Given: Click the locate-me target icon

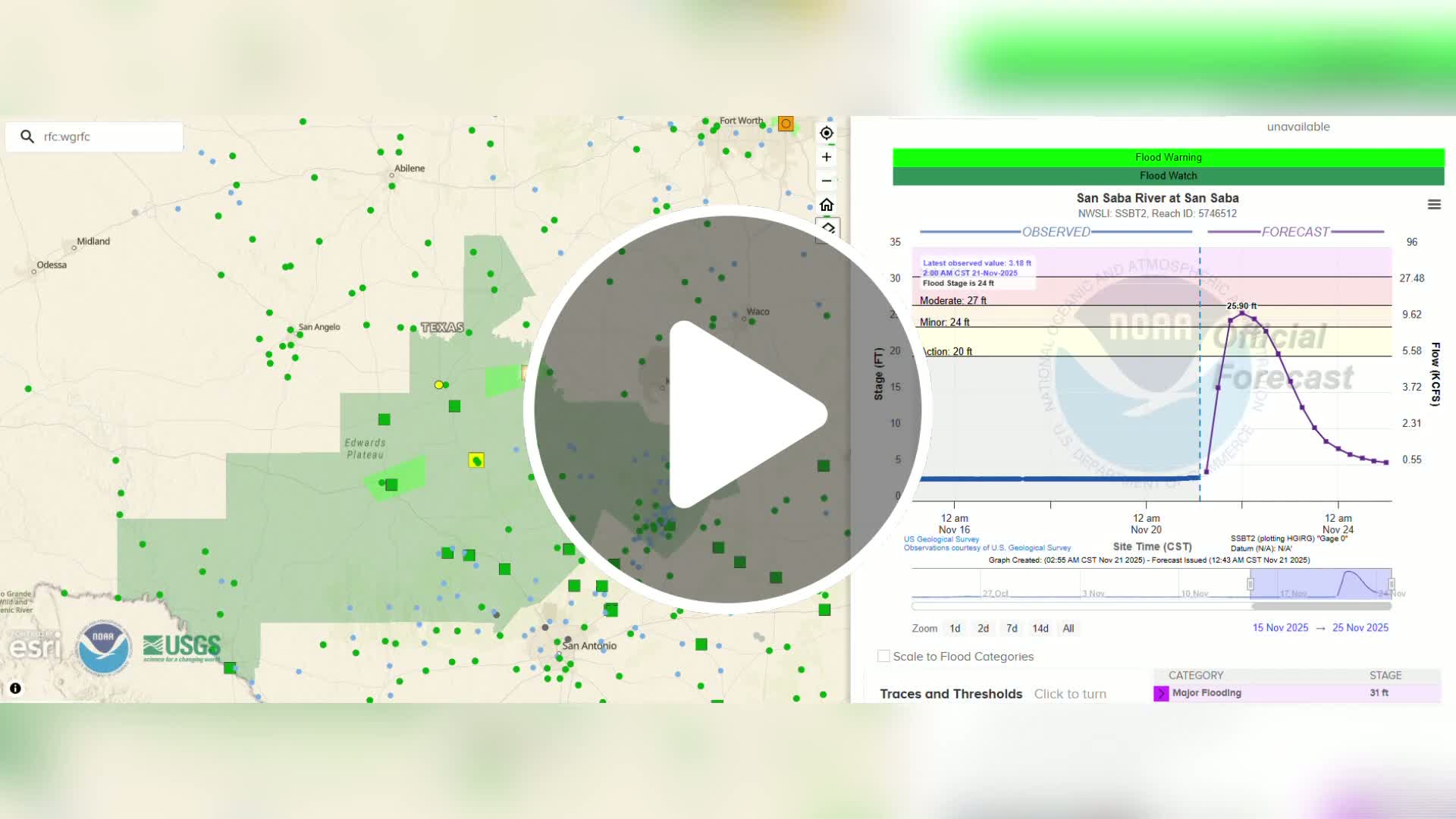Looking at the screenshot, I should (x=827, y=133).
